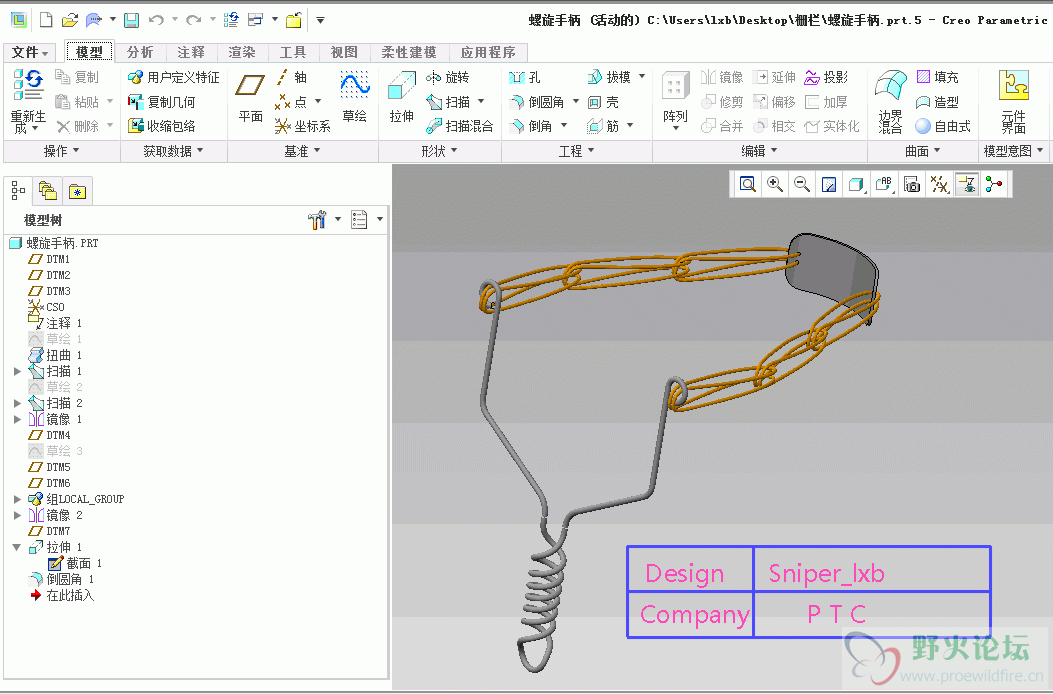Collapse the 拉伸 1 tree node
This screenshot has width=1053, height=694.
(x=17, y=548)
